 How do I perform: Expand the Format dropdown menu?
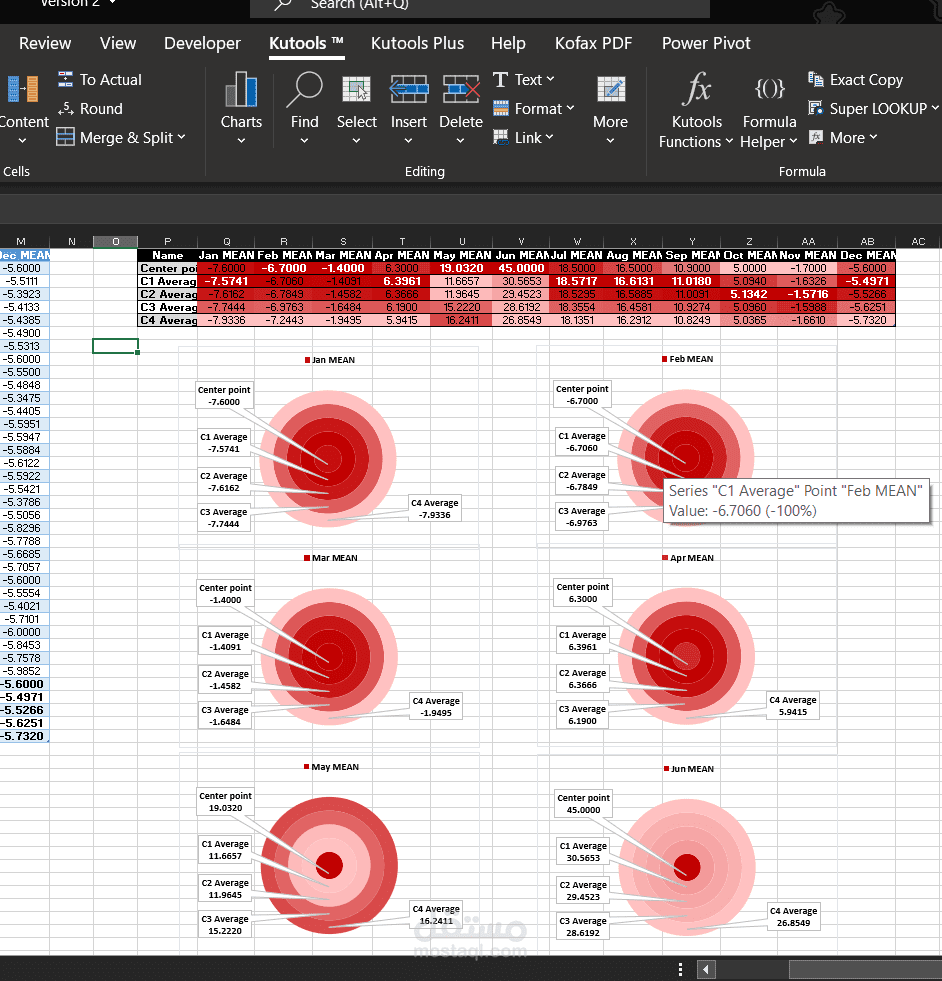tap(534, 108)
